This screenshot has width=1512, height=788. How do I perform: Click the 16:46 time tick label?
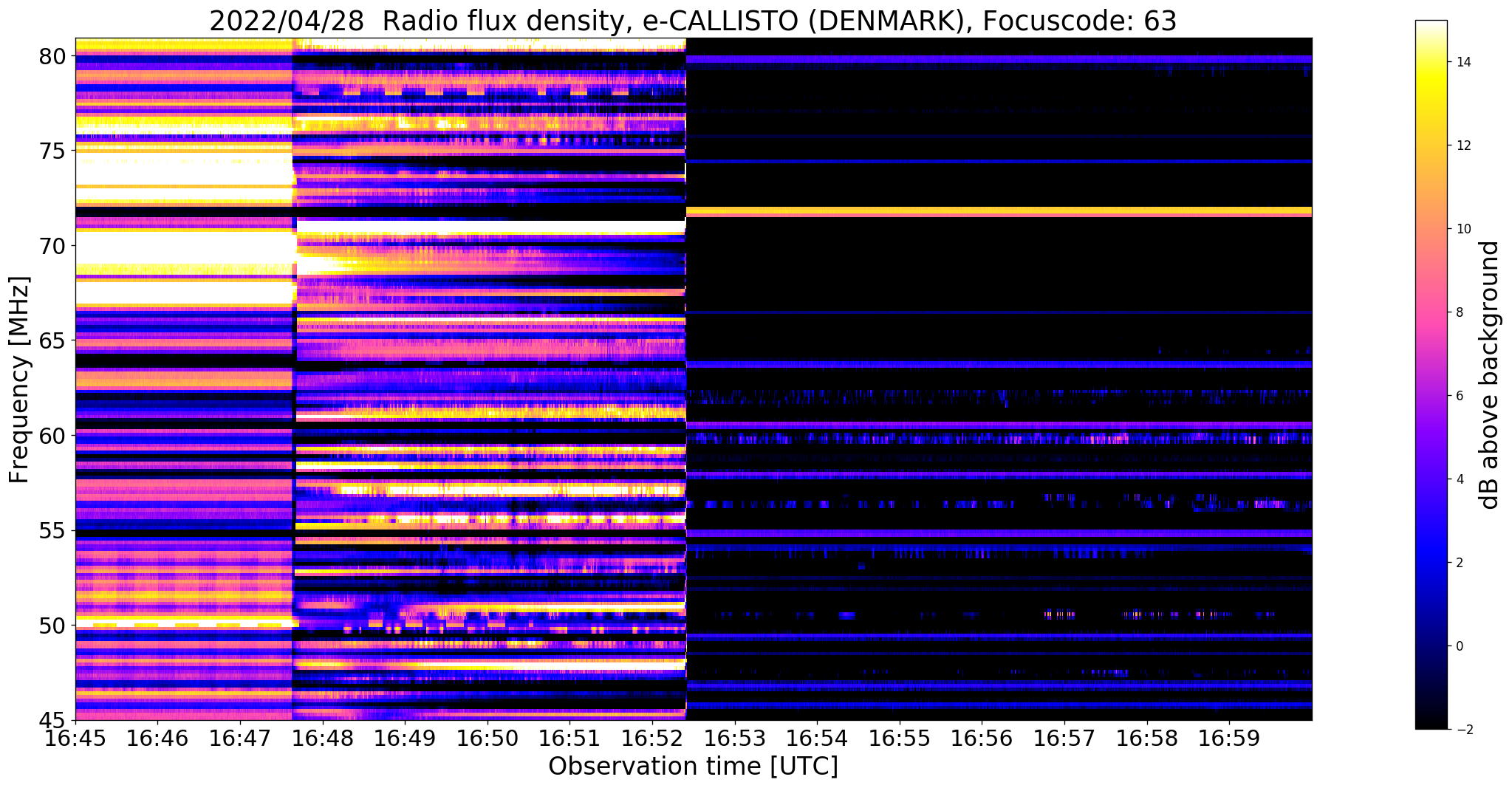157,739
